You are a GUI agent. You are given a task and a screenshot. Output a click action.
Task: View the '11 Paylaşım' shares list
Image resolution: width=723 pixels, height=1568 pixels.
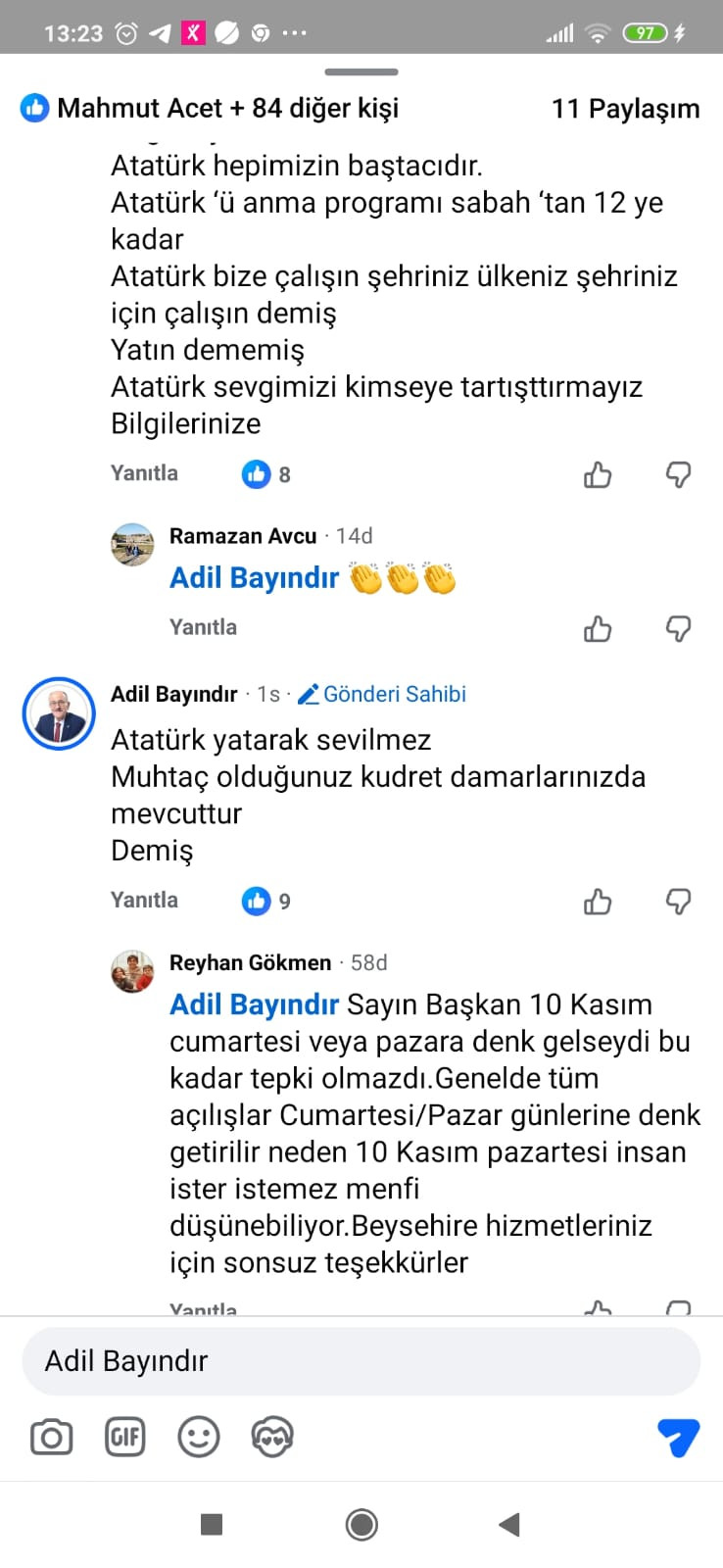point(625,109)
